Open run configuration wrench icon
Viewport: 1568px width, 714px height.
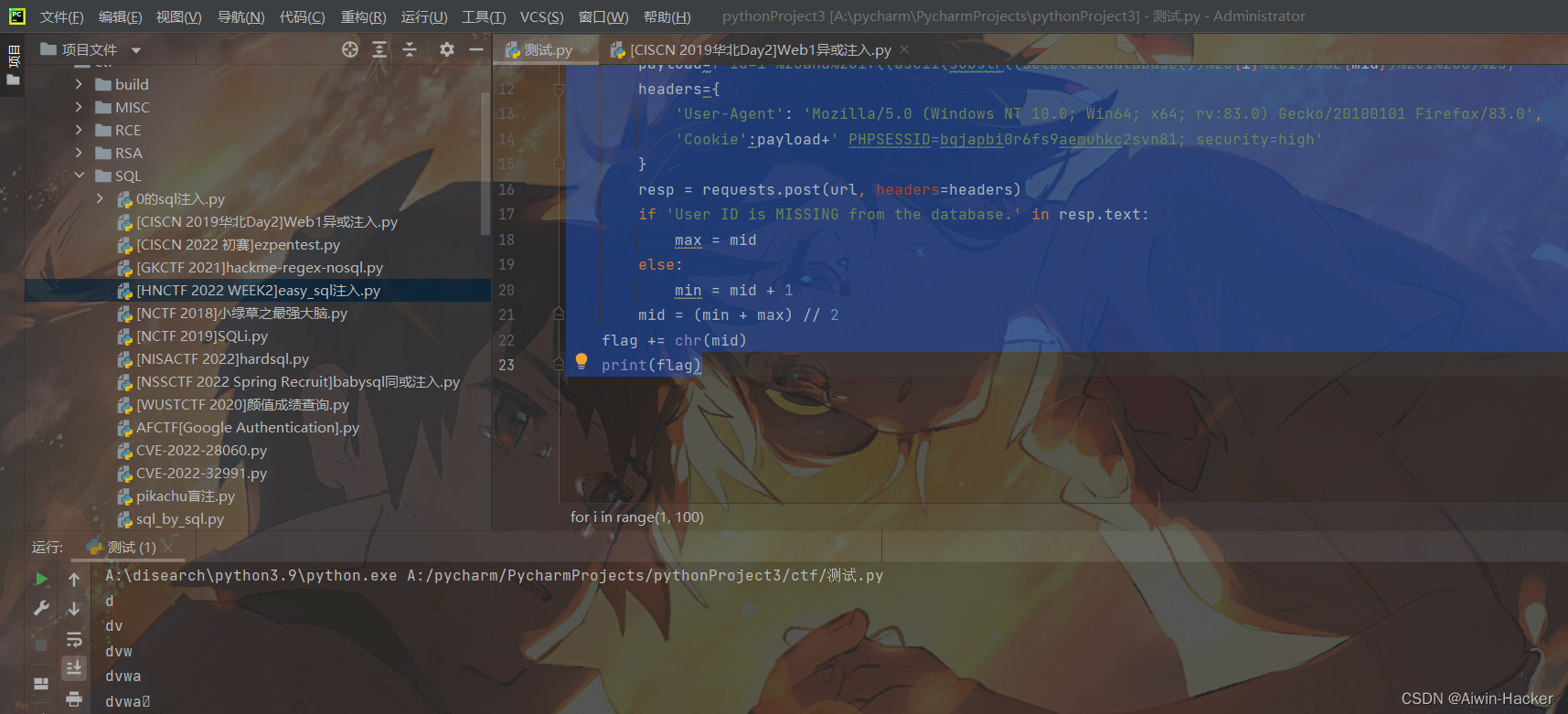[x=41, y=608]
